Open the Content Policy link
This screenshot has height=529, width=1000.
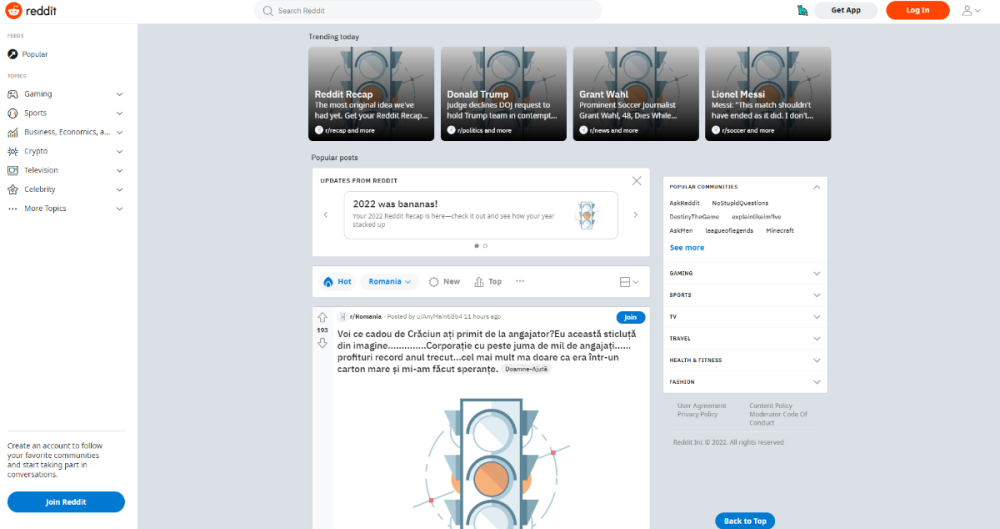click(770, 406)
